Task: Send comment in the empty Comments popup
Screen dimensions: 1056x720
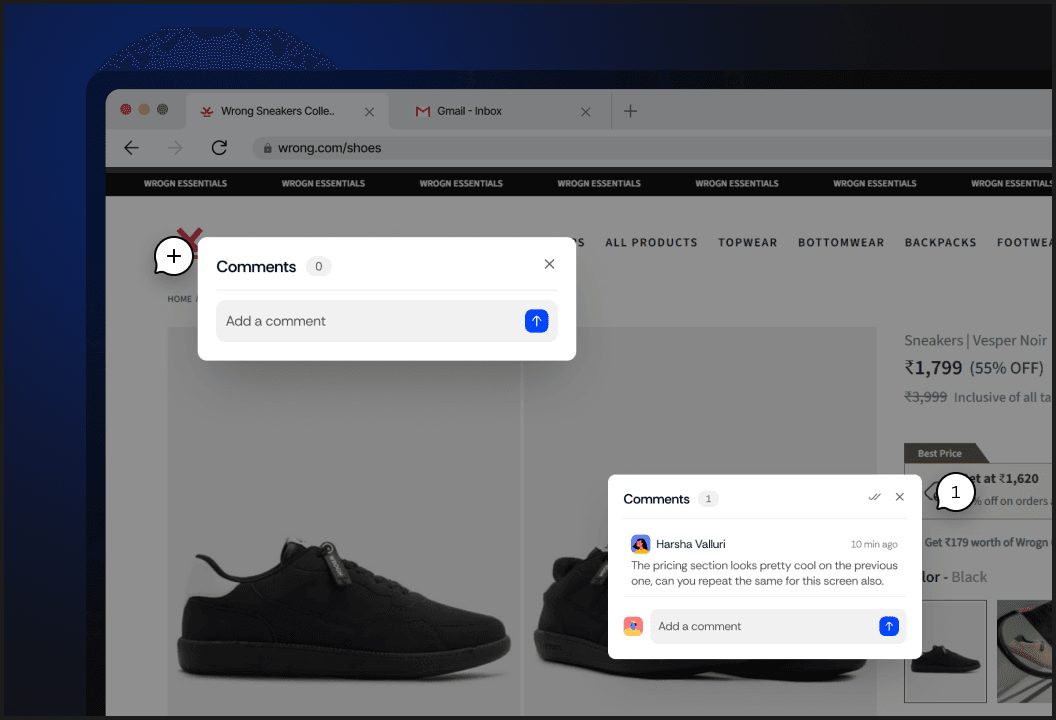Action: (x=537, y=321)
